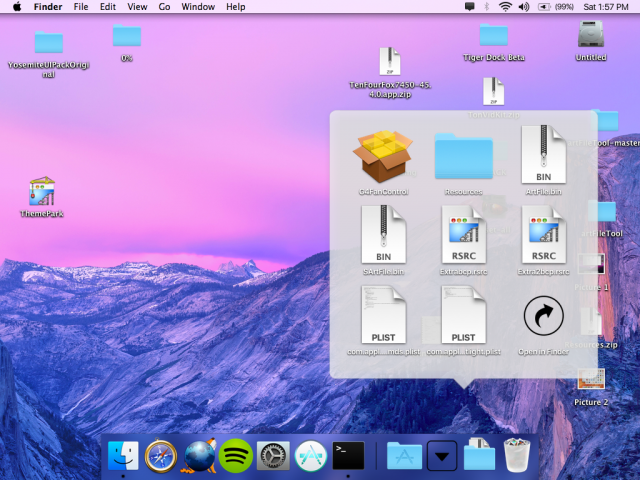Screen dimensions: 640x480
Task: Launch Terminal from the Dock
Action: click(x=348, y=456)
